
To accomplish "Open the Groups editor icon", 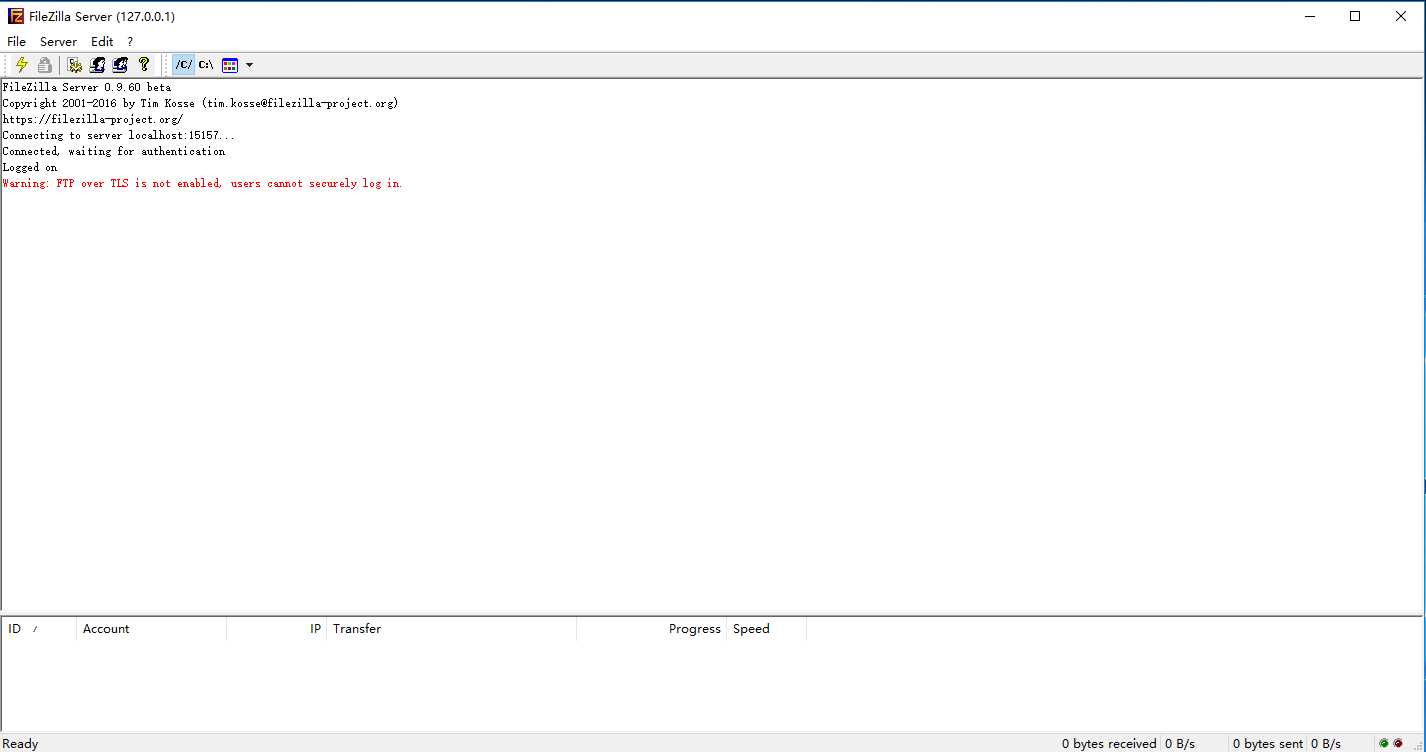I will point(120,65).
